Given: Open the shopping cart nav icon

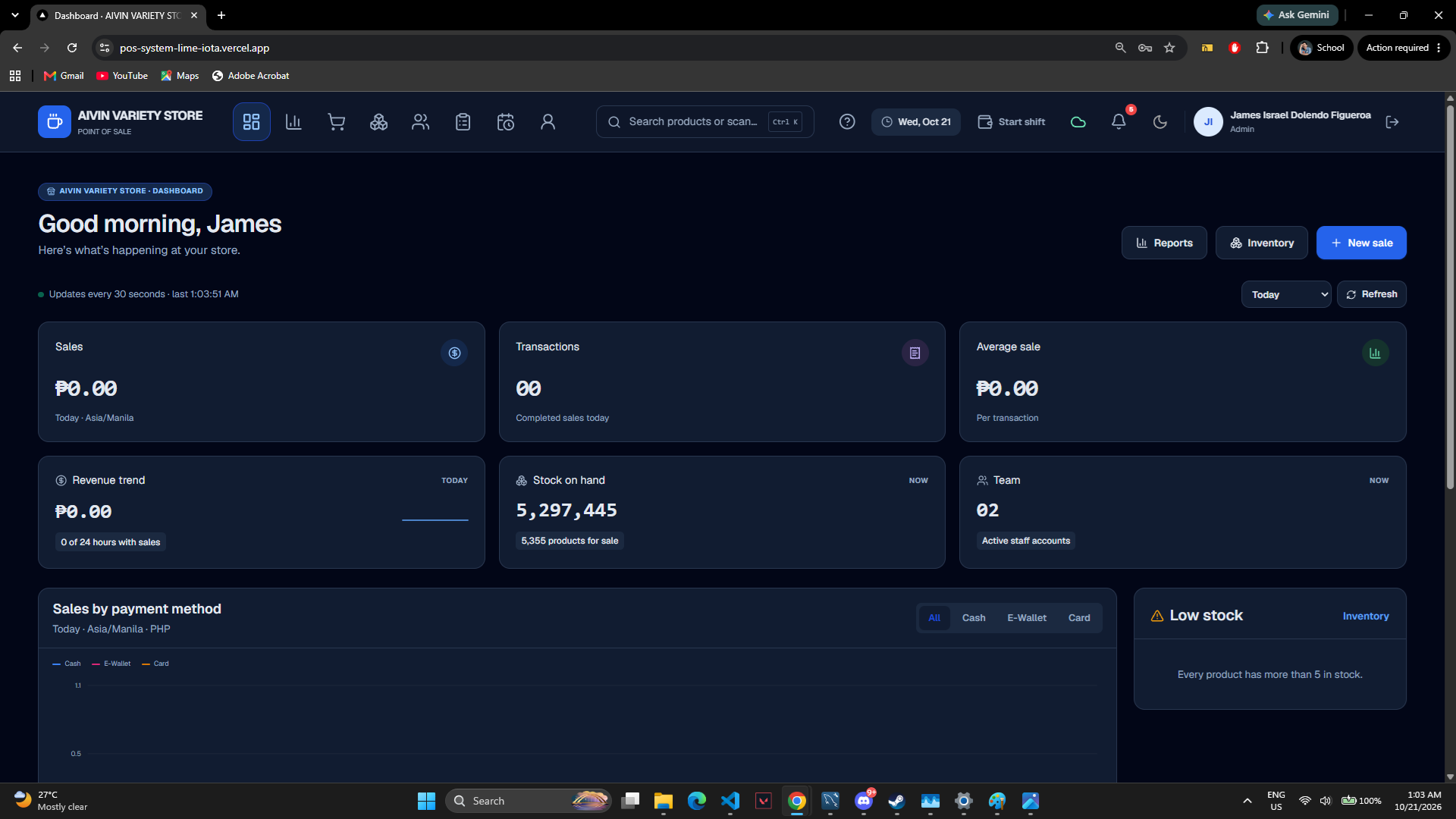Looking at the screenshot, I should coord(336,121).
